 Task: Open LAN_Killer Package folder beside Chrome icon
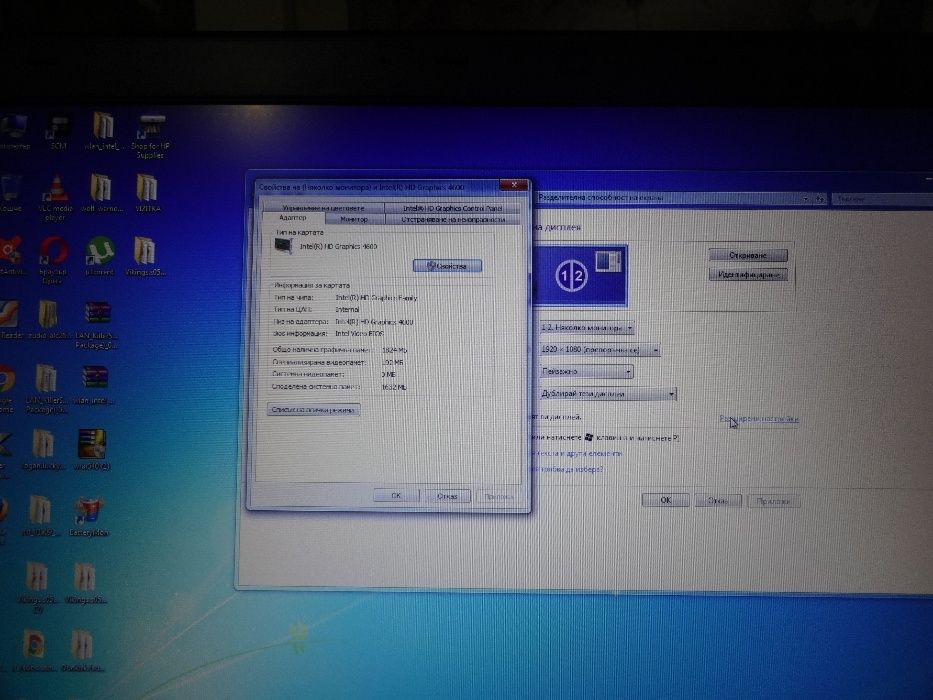coord(46,388)
